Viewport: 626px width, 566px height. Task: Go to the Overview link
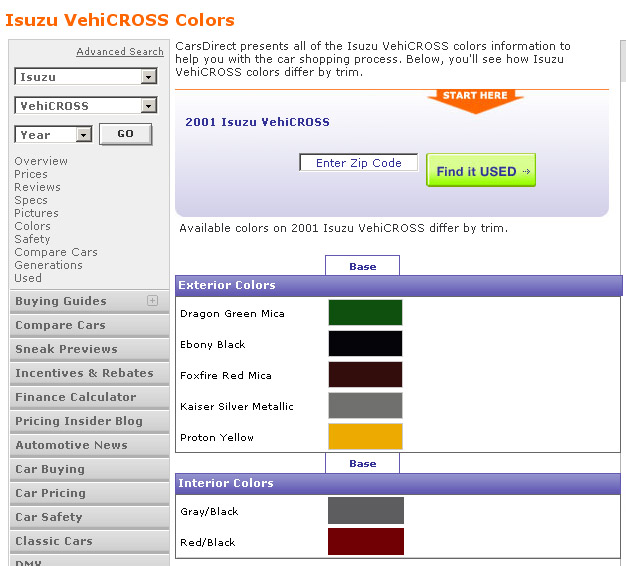click(41, 161)
